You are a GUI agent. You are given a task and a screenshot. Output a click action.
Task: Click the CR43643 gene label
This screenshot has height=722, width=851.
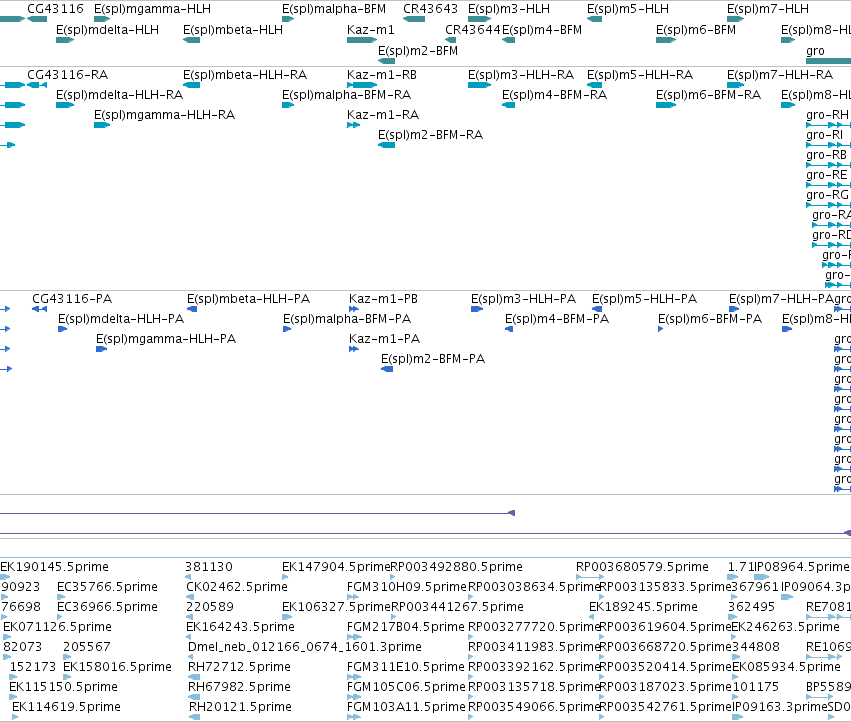[430, 9]
